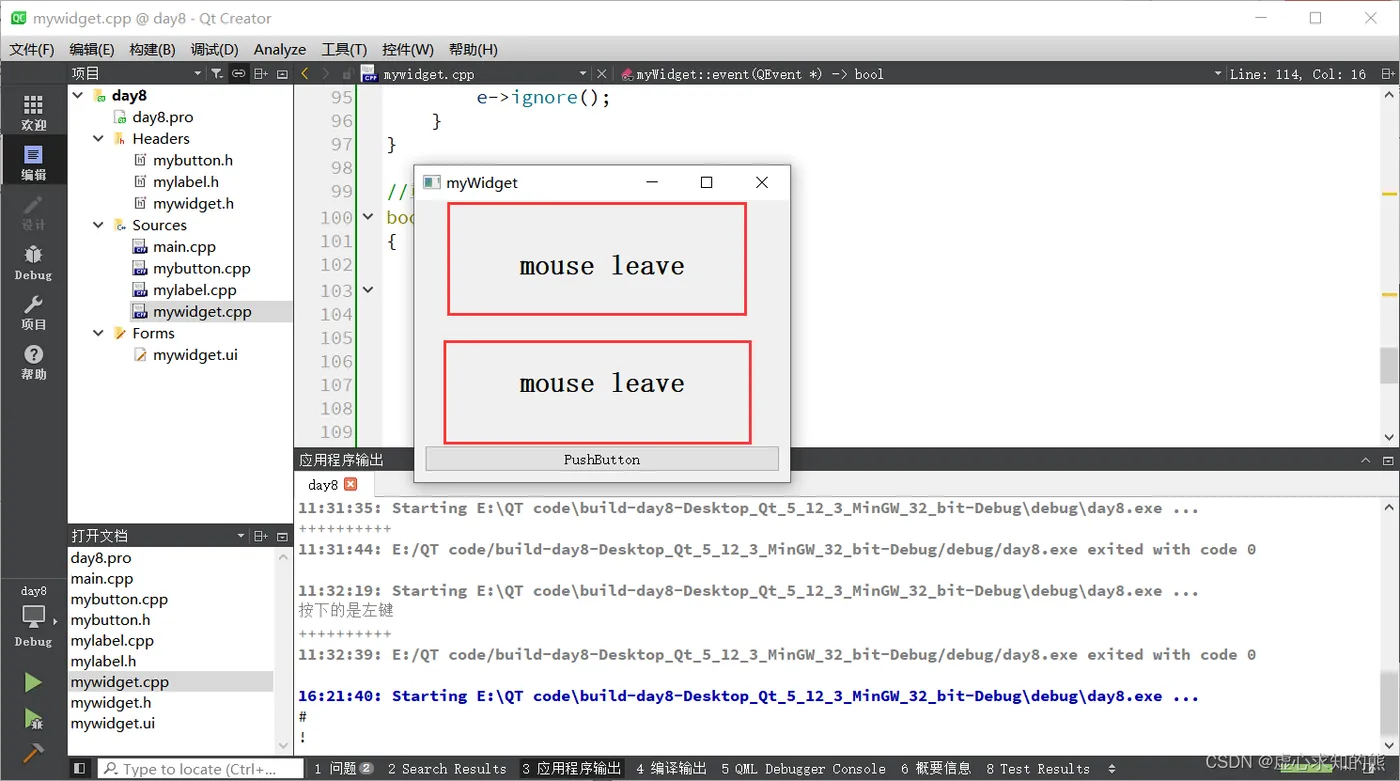Open day8.pro in the project tree

pos(163,117)
